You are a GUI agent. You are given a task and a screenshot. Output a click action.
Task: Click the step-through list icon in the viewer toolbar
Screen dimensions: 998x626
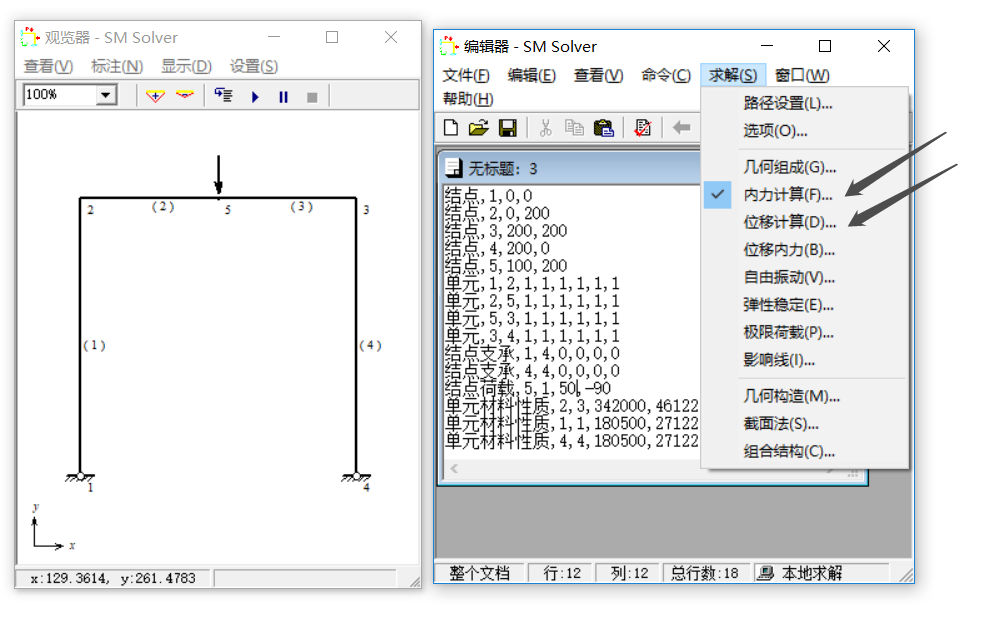pyautogui.click(x=223, y=95)
